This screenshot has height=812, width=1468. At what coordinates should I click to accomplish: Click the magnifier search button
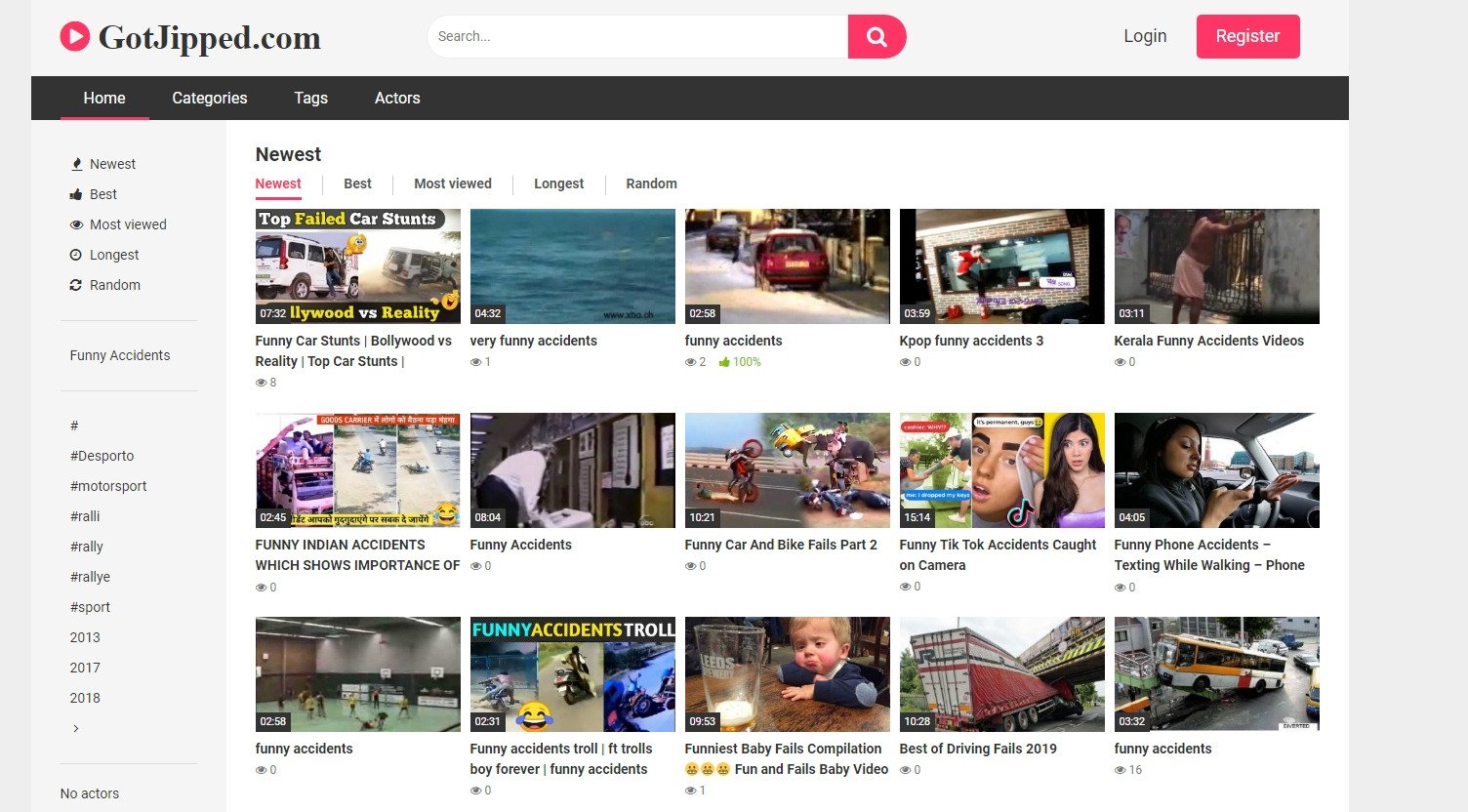point(877,37)
